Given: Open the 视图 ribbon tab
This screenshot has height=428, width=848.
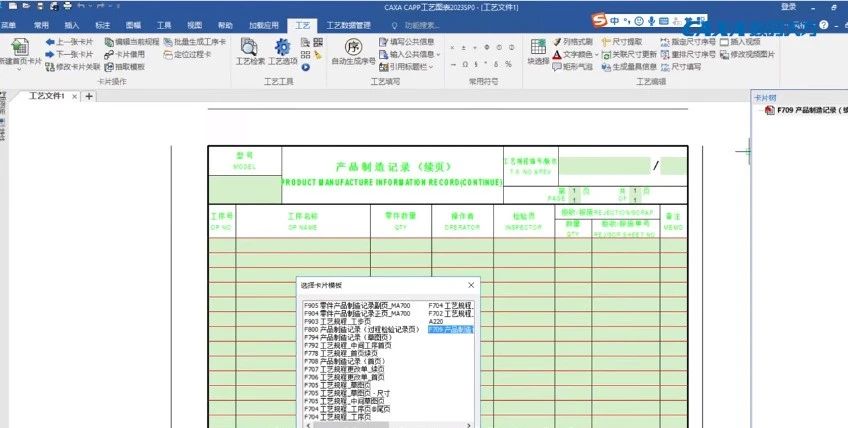Looking at the screenshot, I should [194, 24].
